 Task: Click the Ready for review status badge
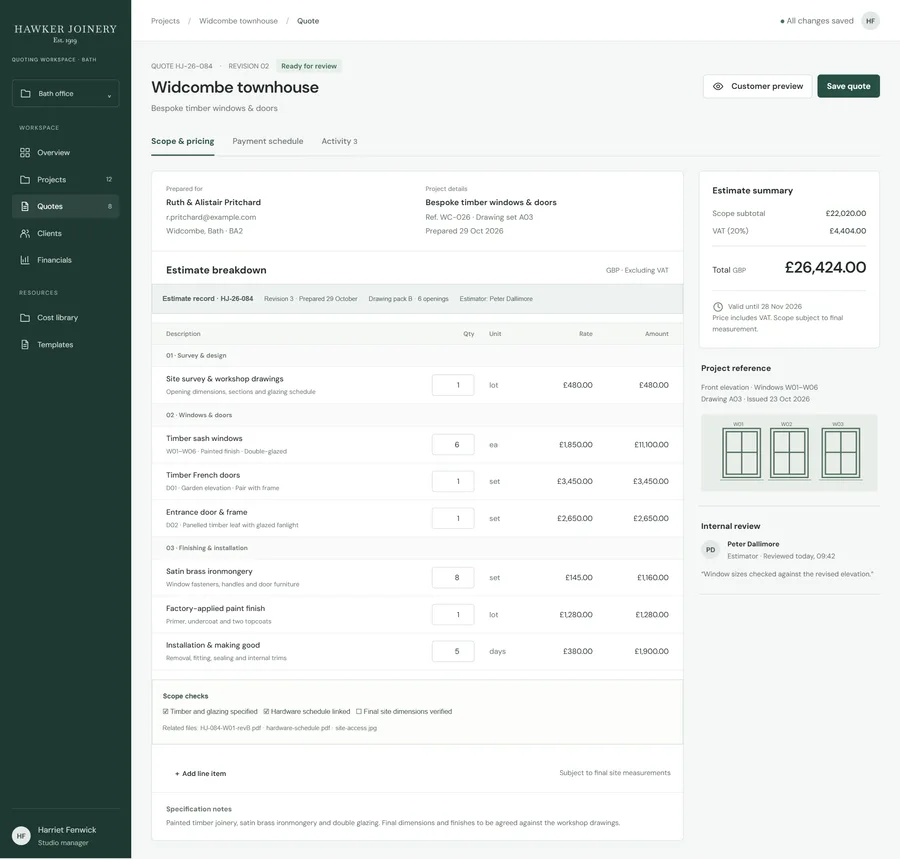coord(309,66)
